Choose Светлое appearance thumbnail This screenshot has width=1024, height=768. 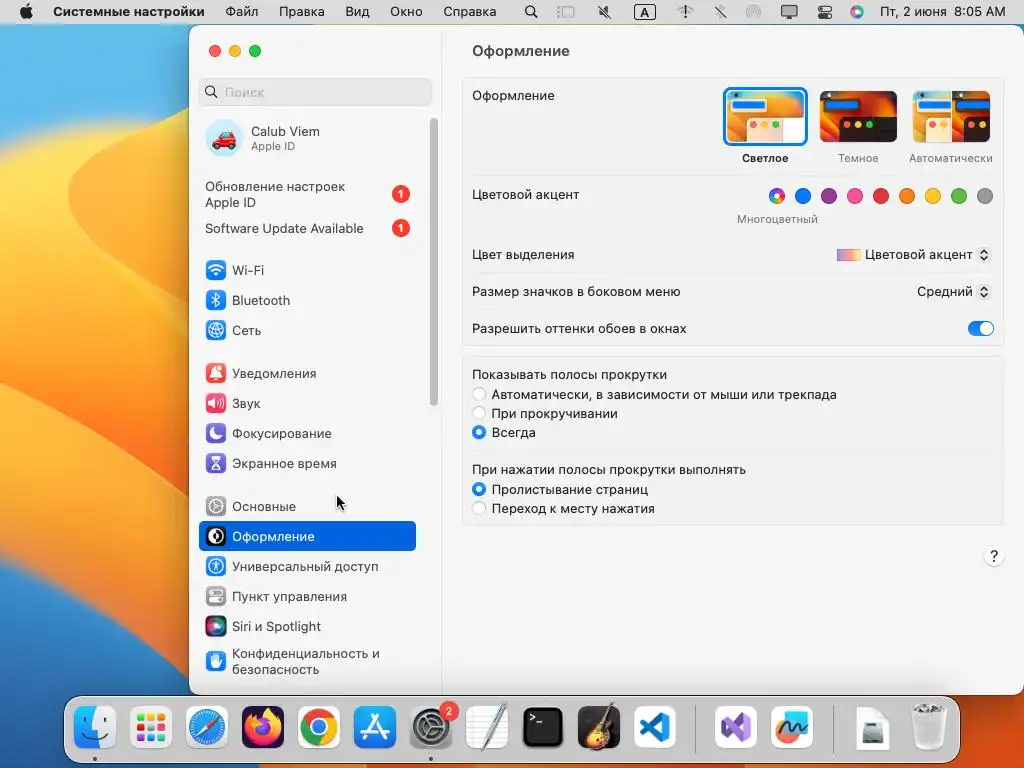(765, 117)
